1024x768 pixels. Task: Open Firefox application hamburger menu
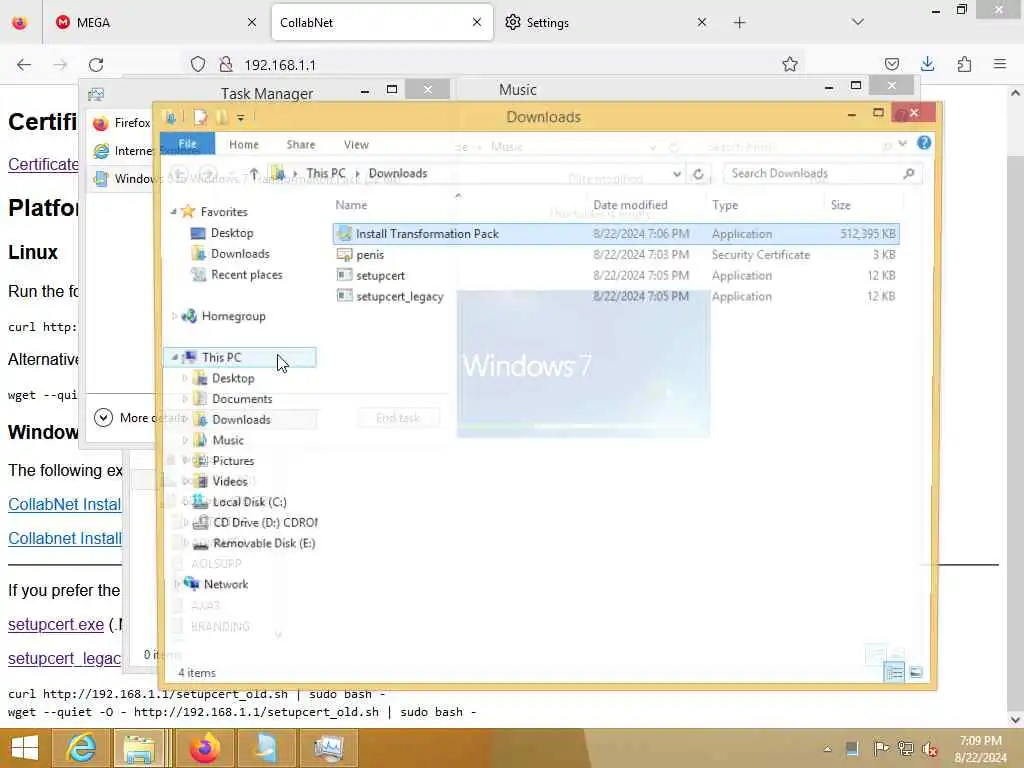[x=1000, y=64]
